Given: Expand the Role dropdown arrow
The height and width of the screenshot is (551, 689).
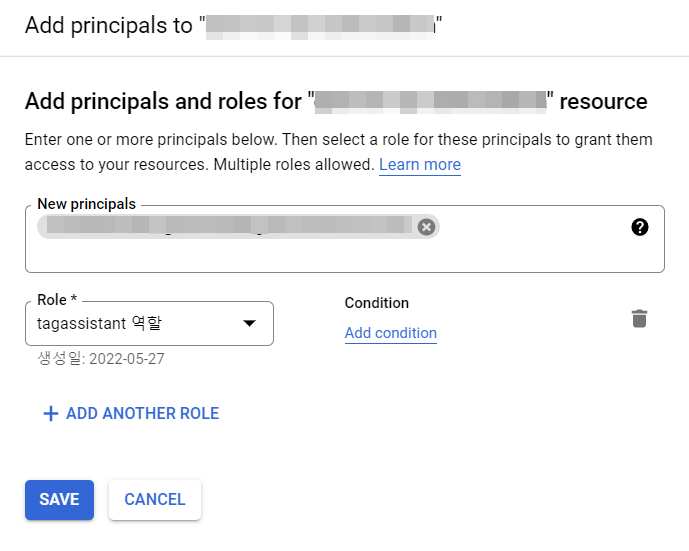Looking at the screenshot, I should (250, 323).
